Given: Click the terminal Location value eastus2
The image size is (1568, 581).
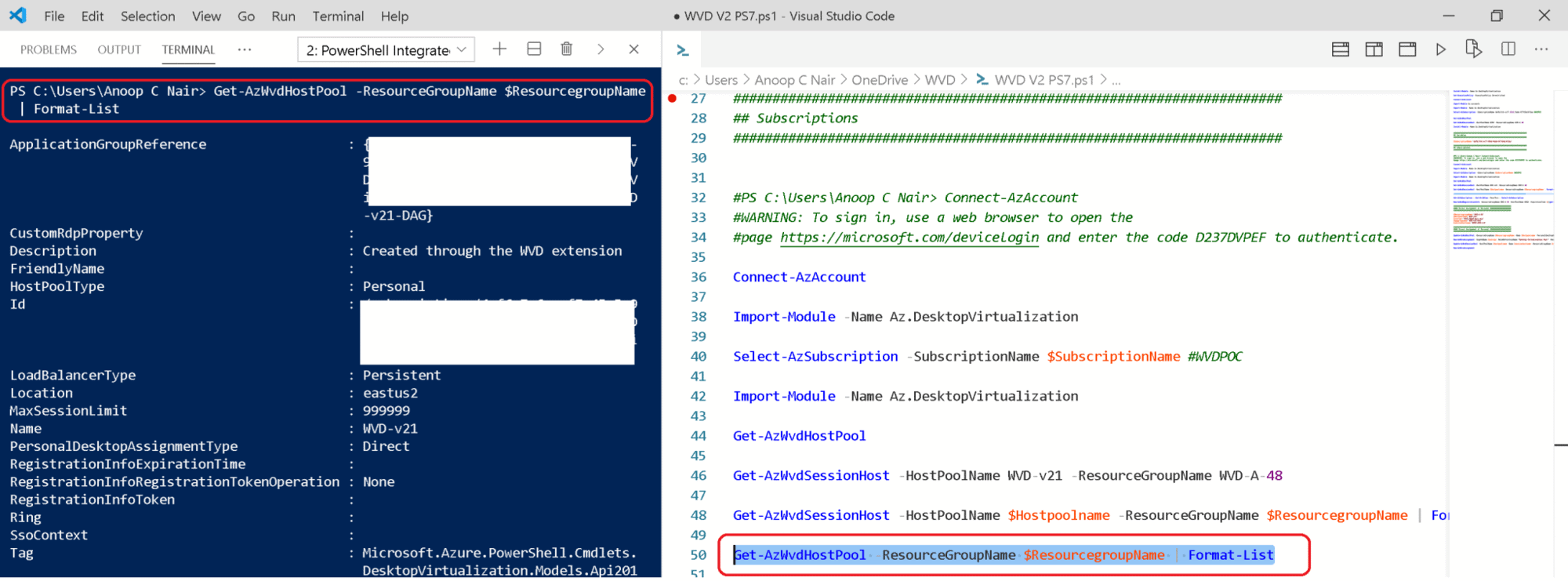Looking at the screenshot, I should pos(390,393).
